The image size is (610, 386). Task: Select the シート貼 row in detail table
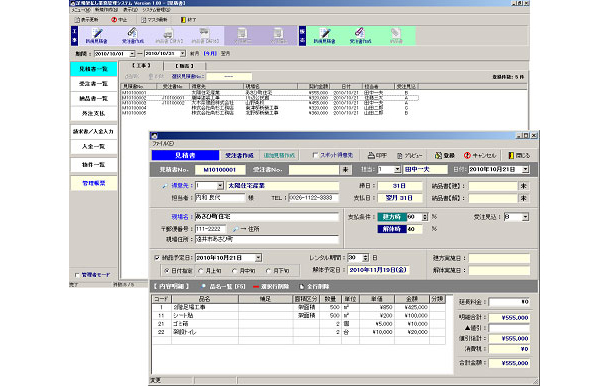click(x=298, y=316)
